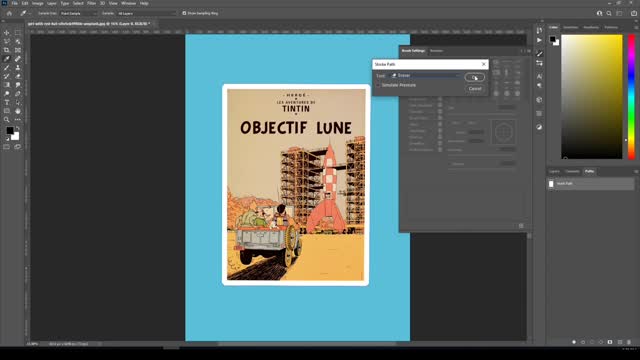Select the Move tool
This screenshot has width=640, height=360.
7,33
